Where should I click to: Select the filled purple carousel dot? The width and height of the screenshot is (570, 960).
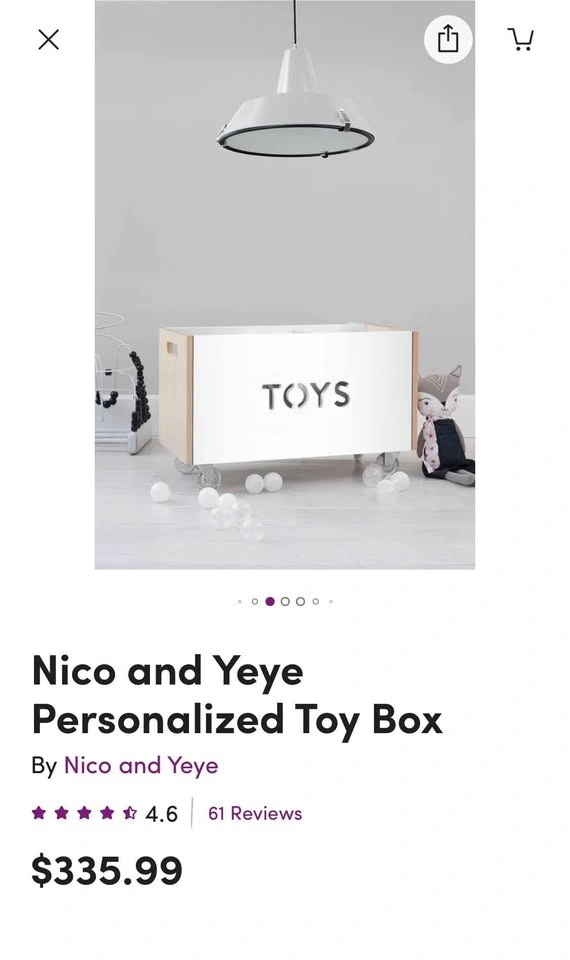pos(270,601)
